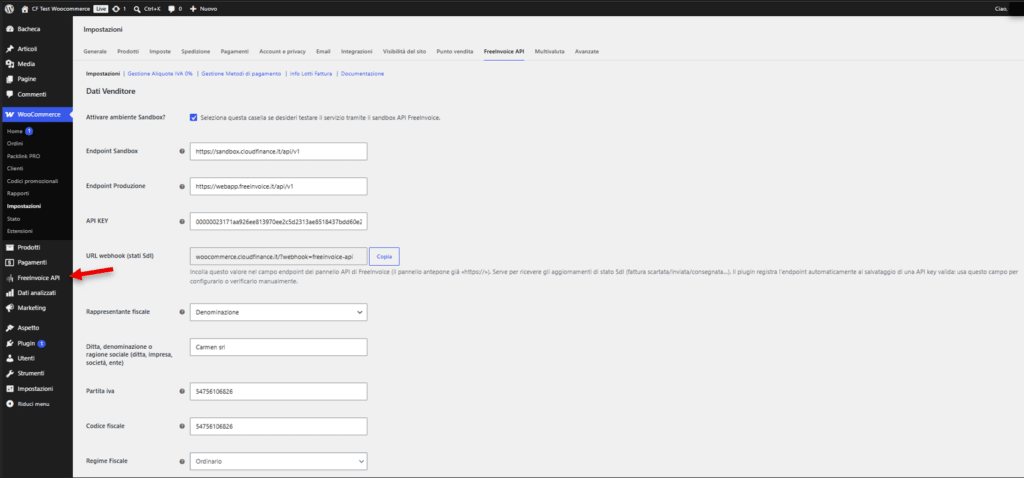1024x478 pixels.
Task: Open Rapporti submenu item
Action: [18, 193]
